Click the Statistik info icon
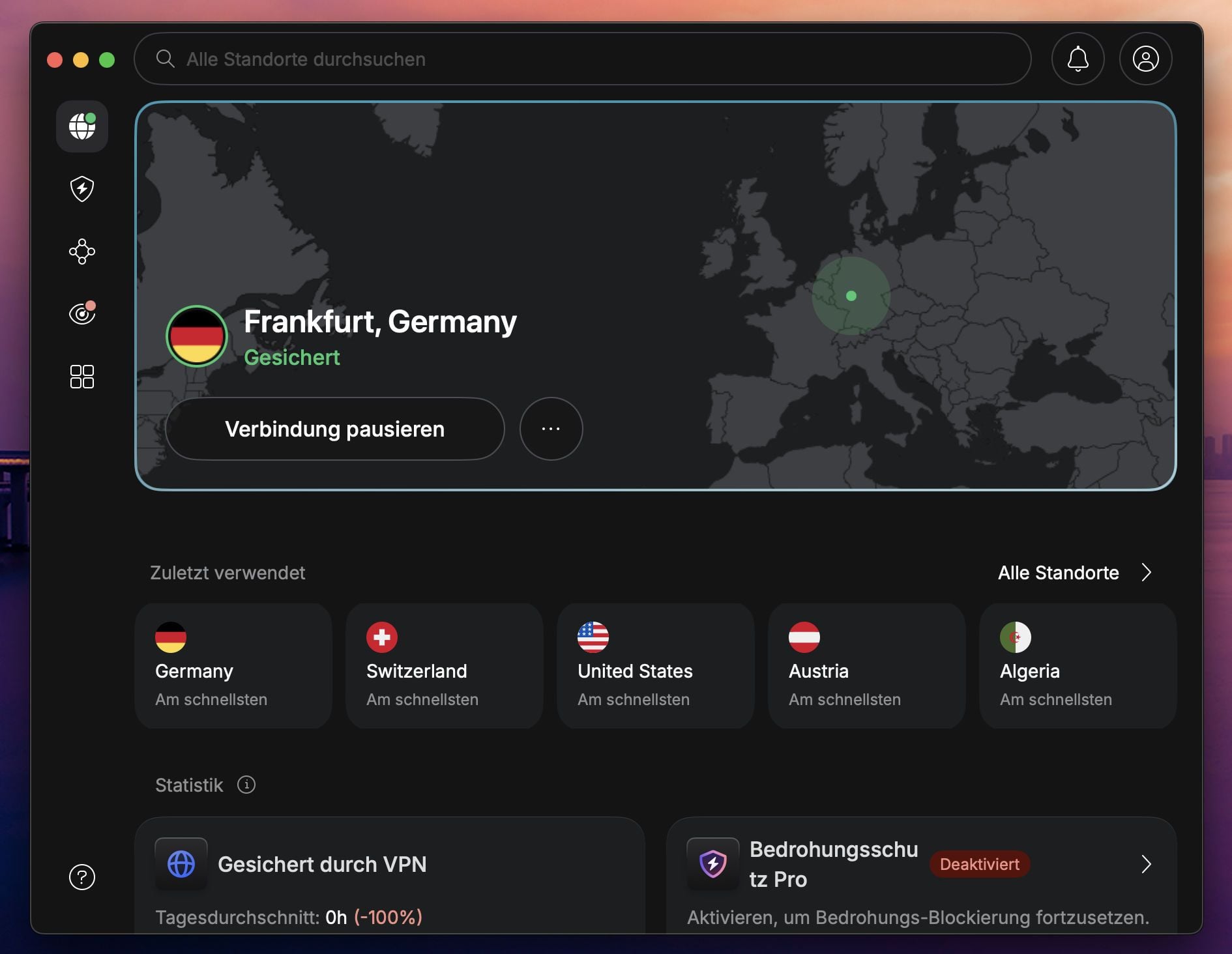Screen dimensions: 1232x954 coord(246,785)
